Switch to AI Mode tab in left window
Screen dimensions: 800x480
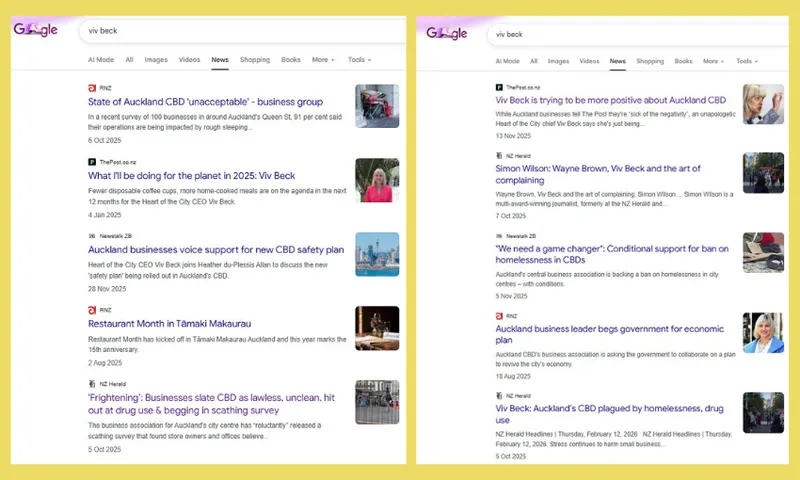point(101,60)
